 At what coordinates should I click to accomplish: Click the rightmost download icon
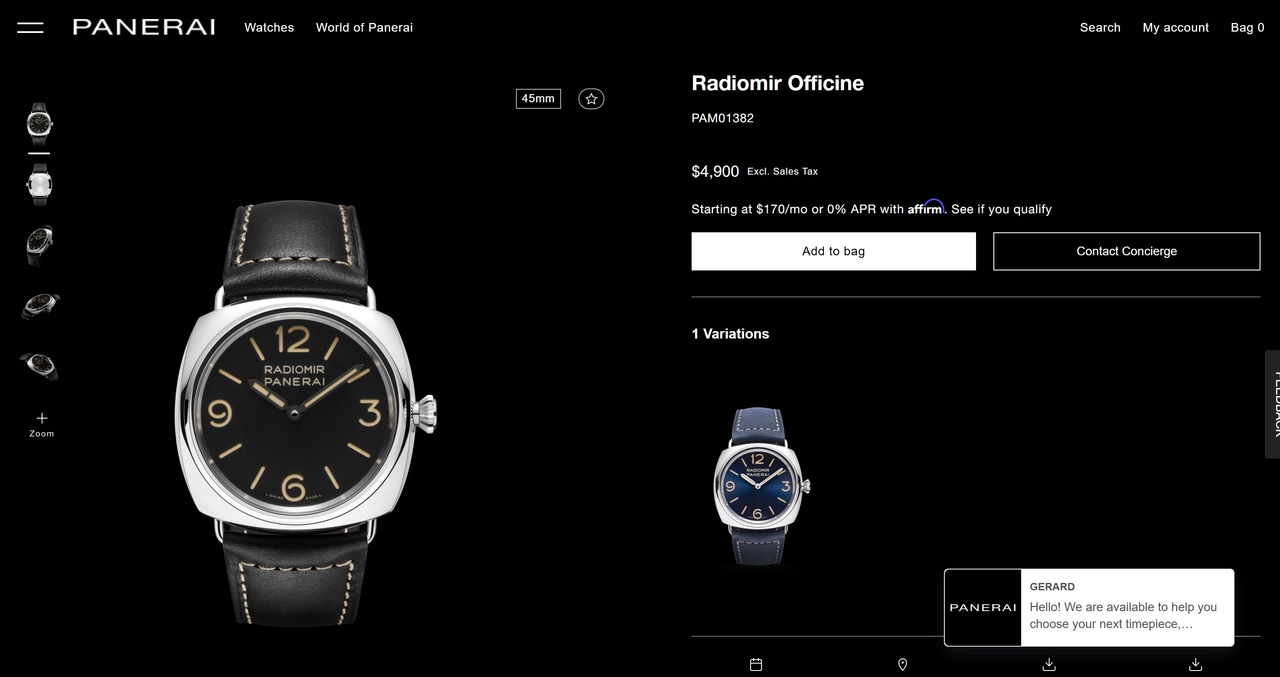point(1195,664)
